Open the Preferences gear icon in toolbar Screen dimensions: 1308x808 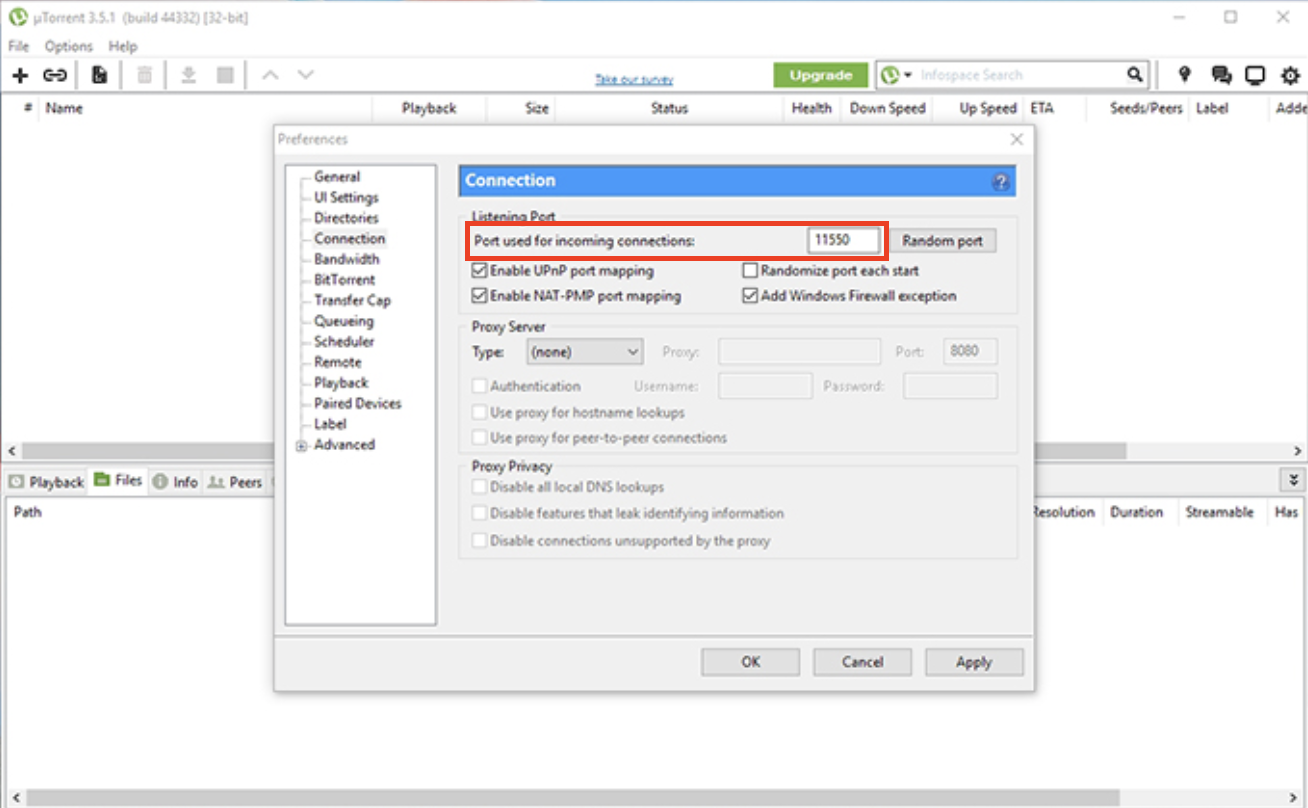coord(1291,75)
